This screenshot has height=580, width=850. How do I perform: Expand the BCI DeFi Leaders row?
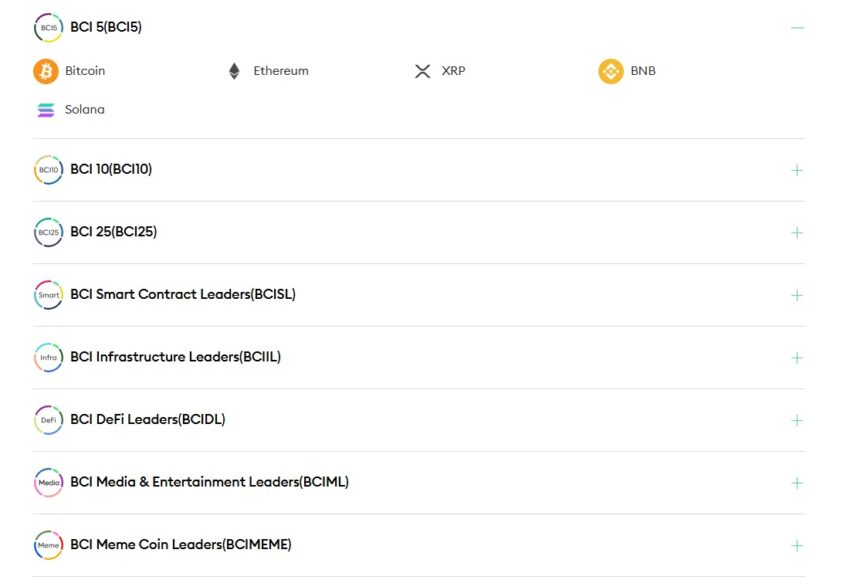click(x=797, y=420)
